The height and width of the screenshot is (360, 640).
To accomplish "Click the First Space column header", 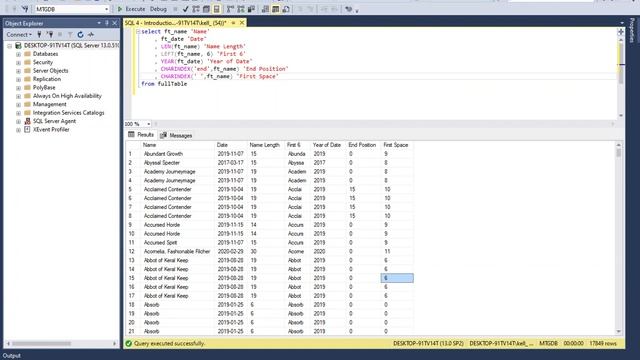I will tap(397, 145).
